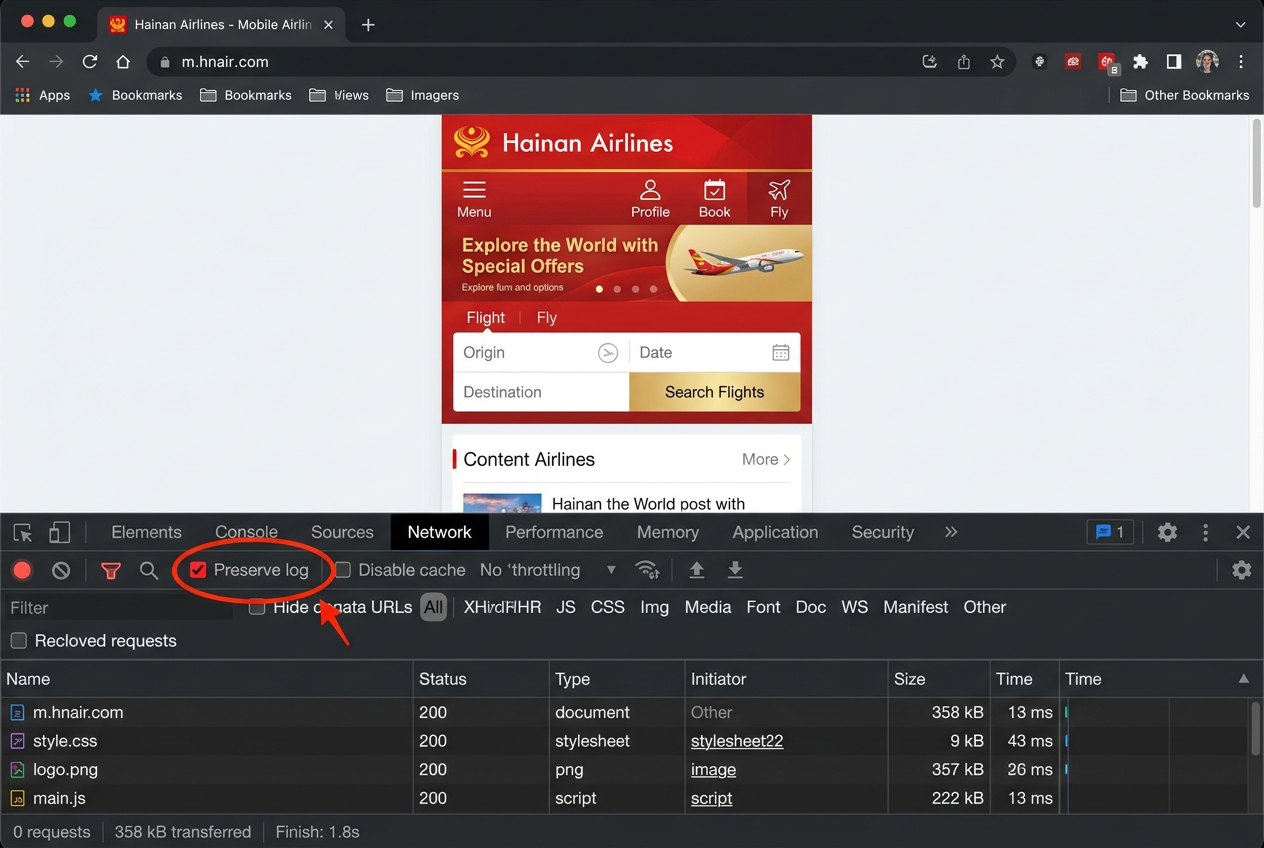Click the network Filter text field
Viewport: 1264px width, 848px height.
118,608
